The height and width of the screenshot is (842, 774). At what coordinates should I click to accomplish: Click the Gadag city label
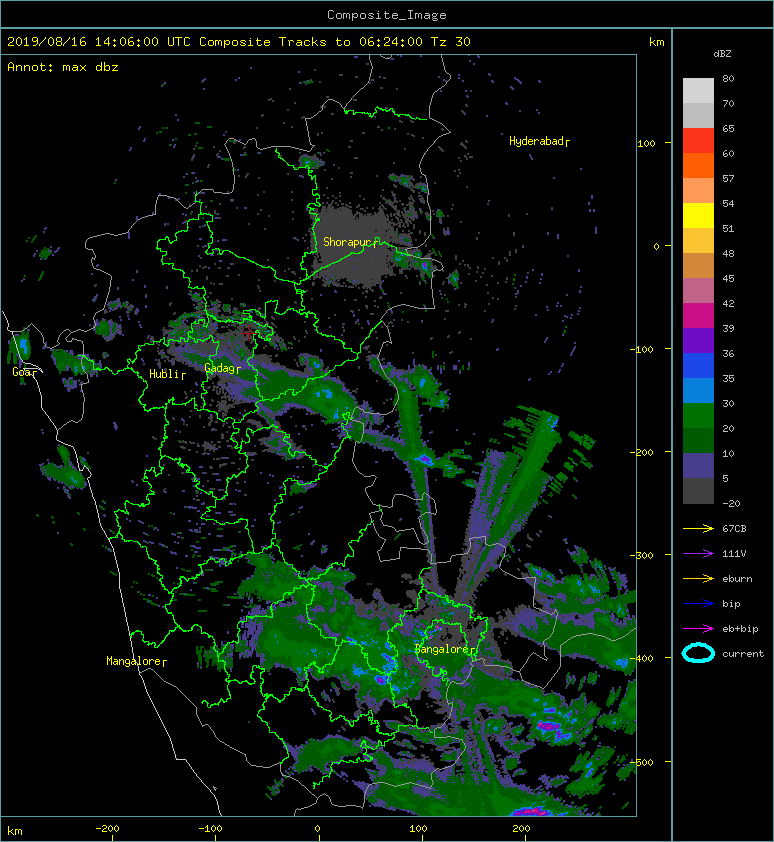pyautogui.click(x=222, y=368)
